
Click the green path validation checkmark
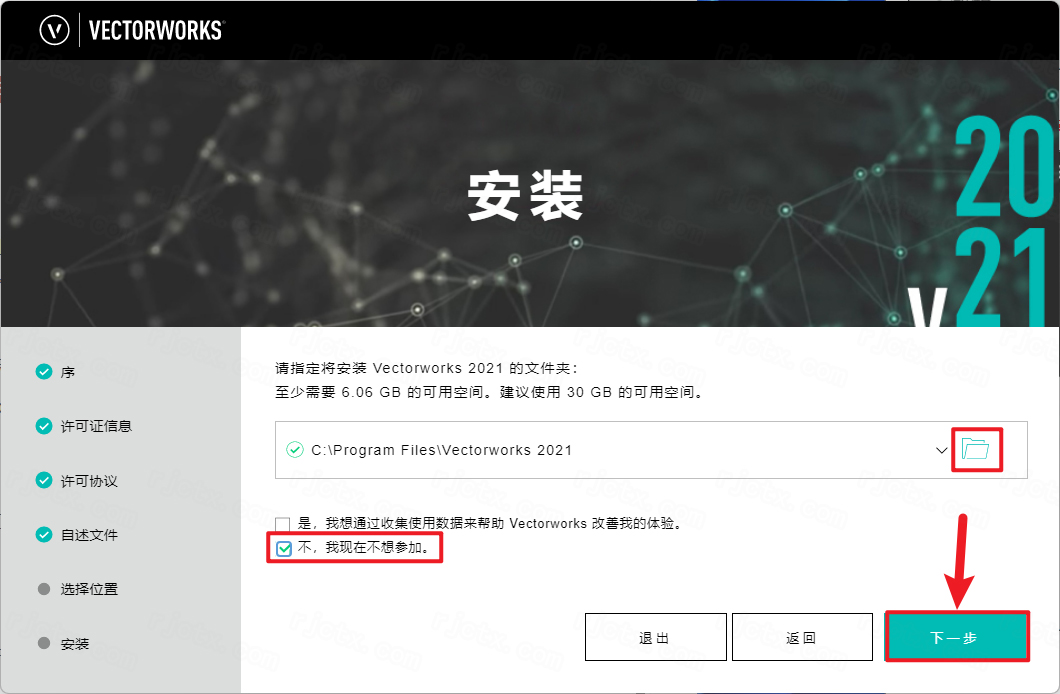(x=294, y=450)
